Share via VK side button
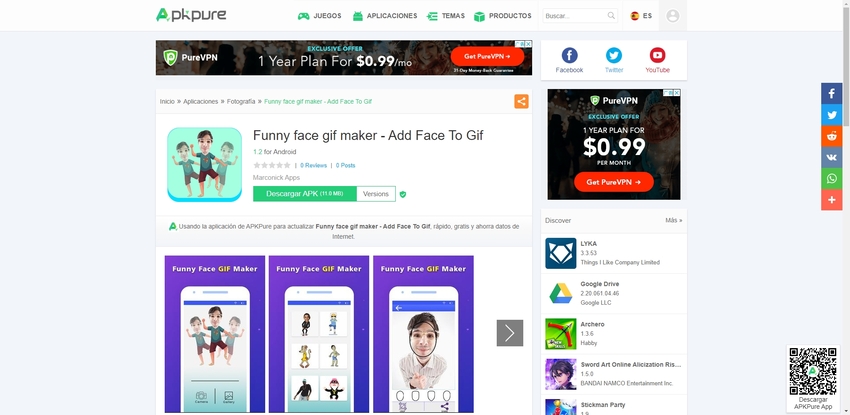 point(832,157)
